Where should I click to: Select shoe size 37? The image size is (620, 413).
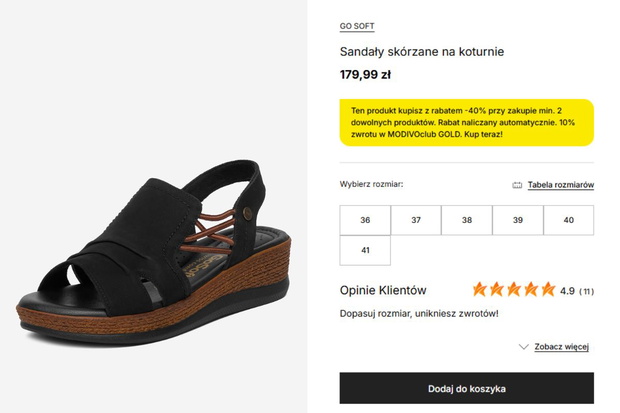(x=416, y=220)
